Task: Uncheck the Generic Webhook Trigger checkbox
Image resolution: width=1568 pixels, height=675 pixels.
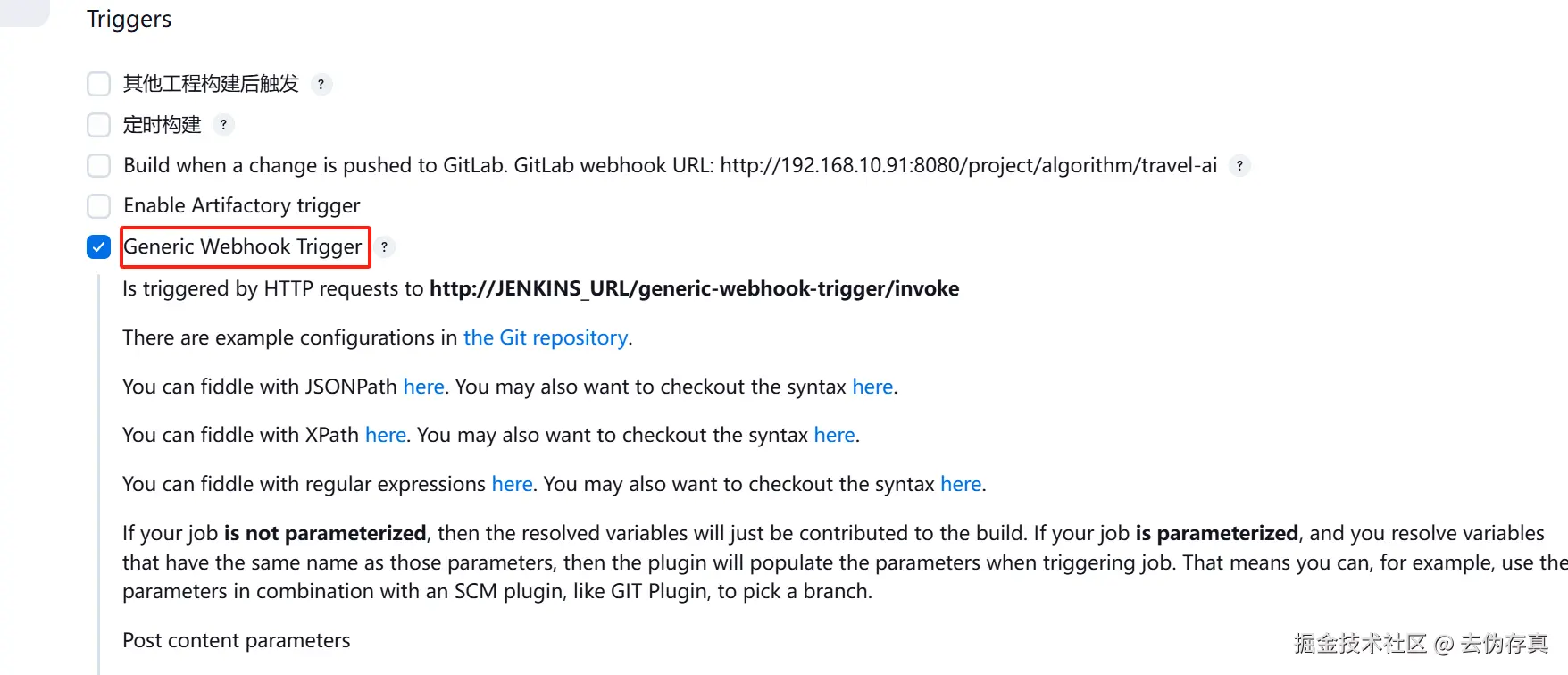Action: pyautogui.click(x=99, y=246)
